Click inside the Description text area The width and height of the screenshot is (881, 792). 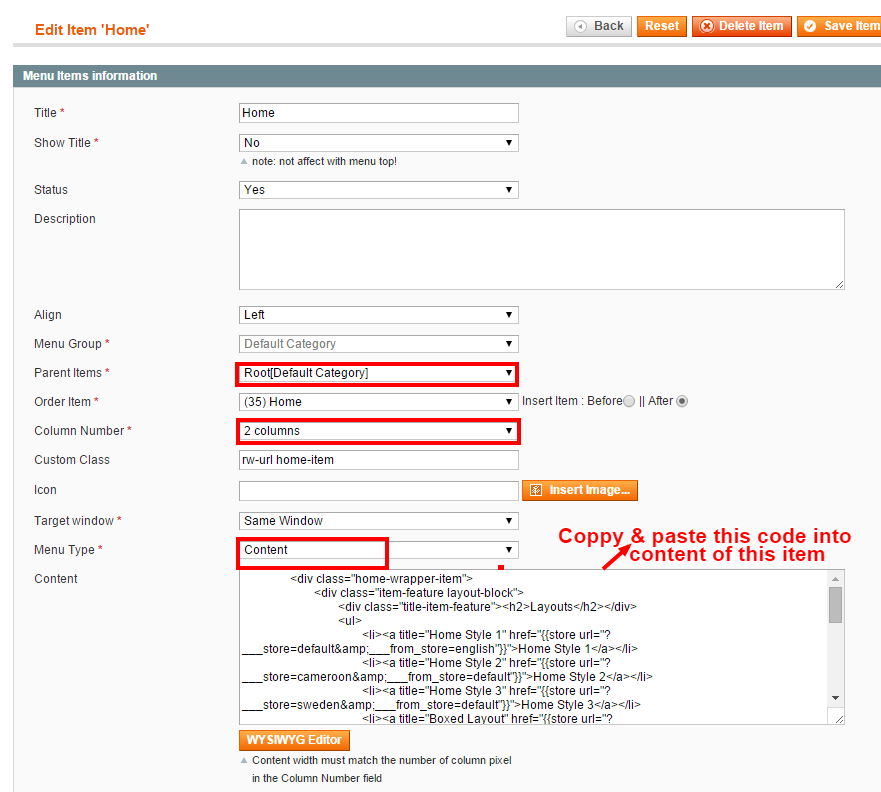[x=542, y=249]
